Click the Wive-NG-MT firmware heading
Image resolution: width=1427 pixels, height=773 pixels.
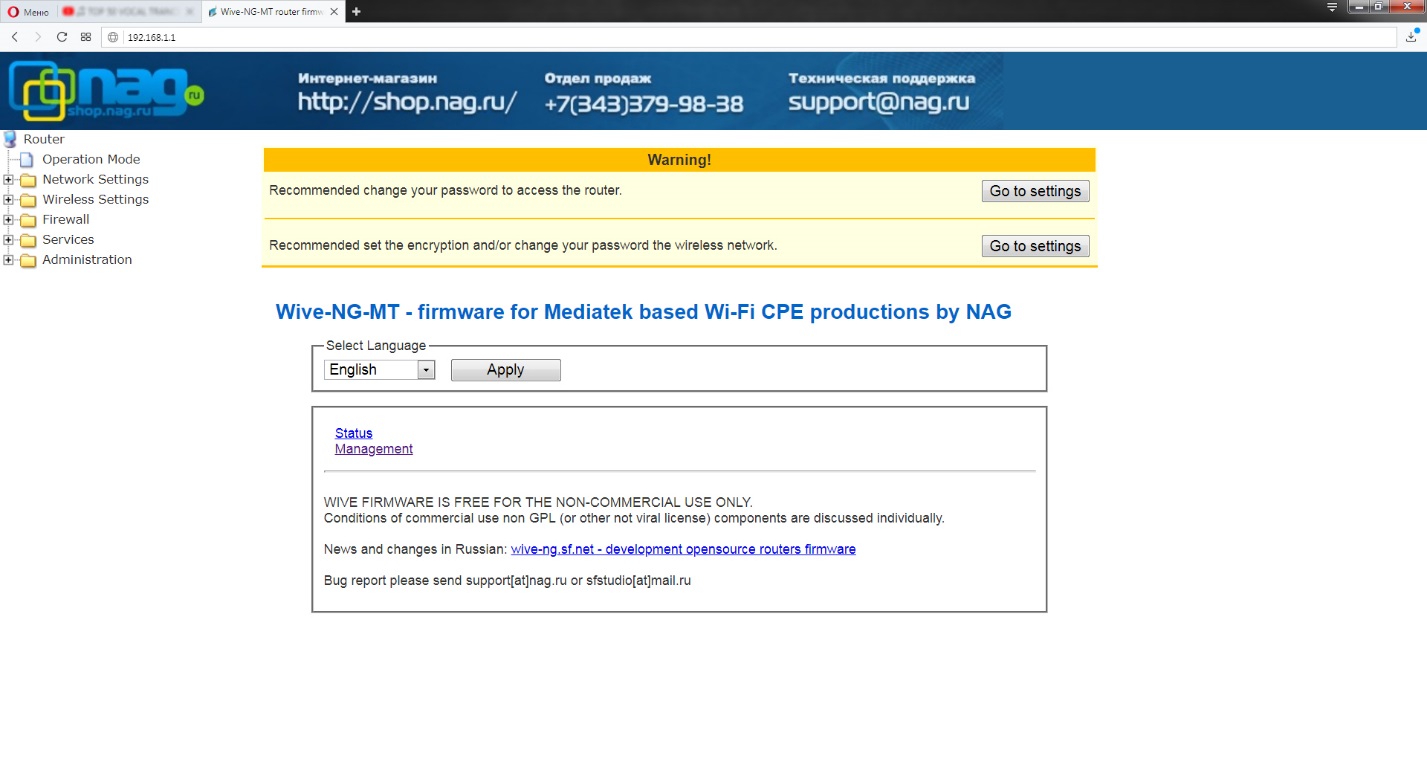click(x=643, y=312)
